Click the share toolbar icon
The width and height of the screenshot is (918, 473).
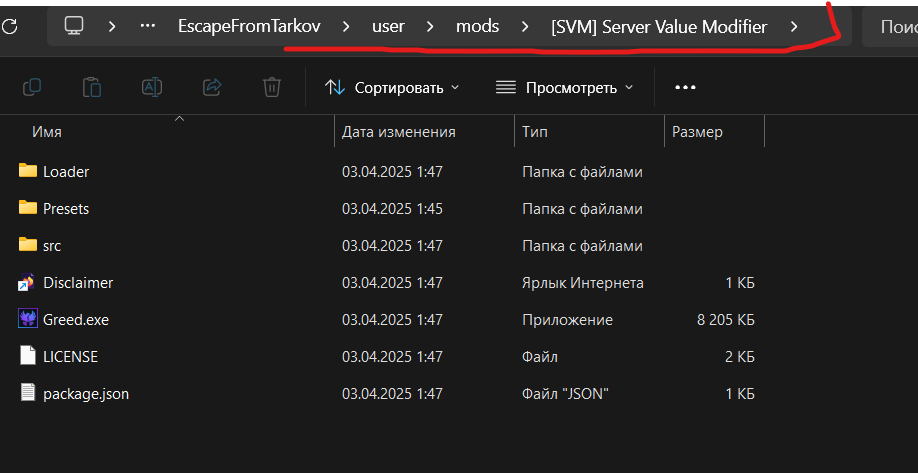(x=212, y=88)
